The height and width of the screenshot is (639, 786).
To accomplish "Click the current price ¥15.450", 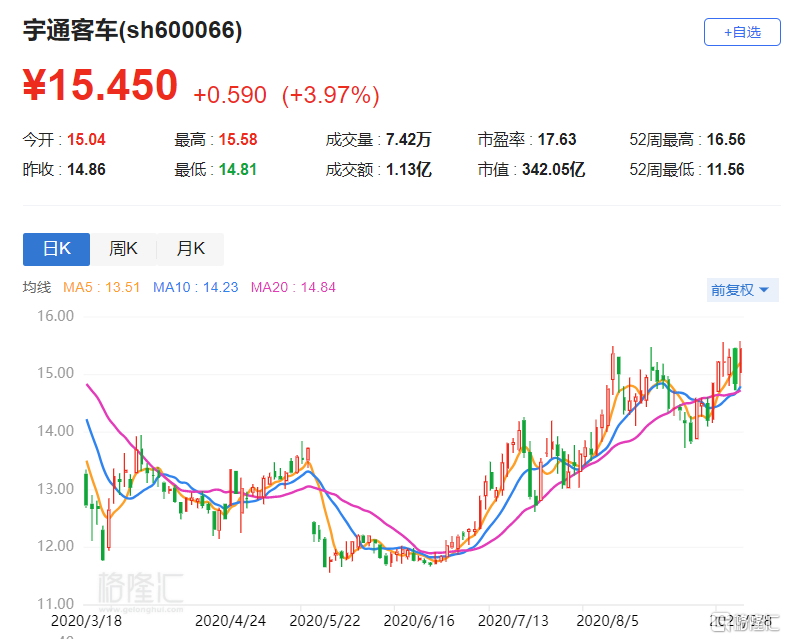I will point(100,85).
